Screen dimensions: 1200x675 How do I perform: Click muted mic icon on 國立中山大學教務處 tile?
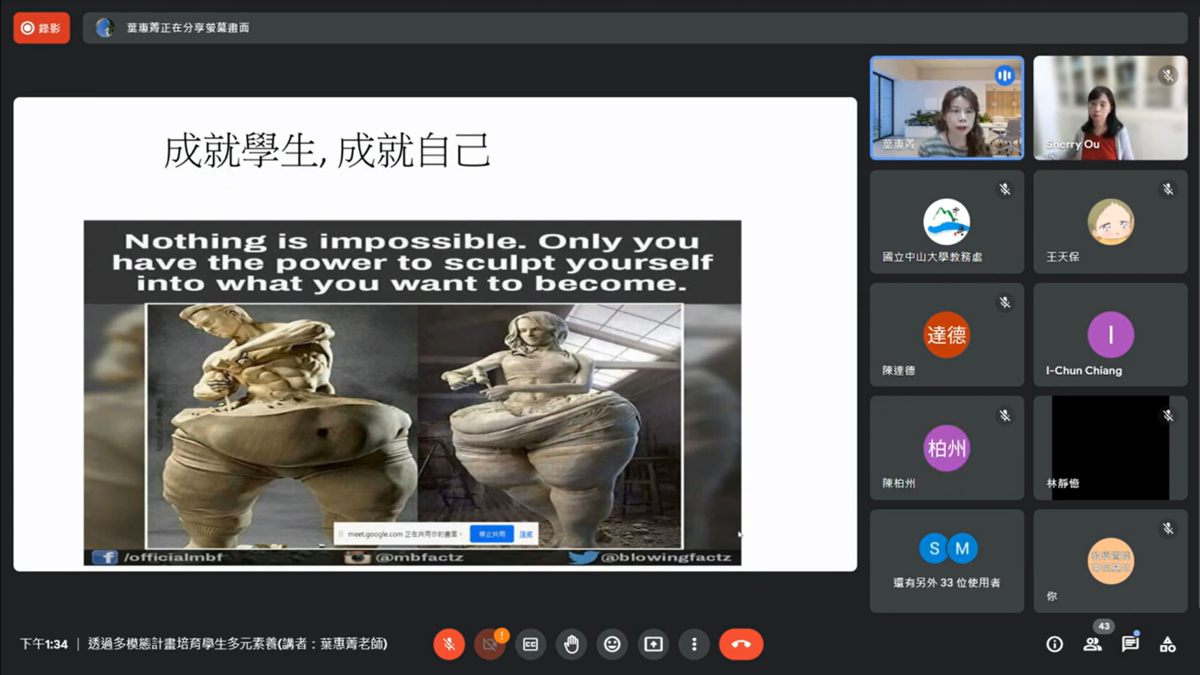(1004, 189)
